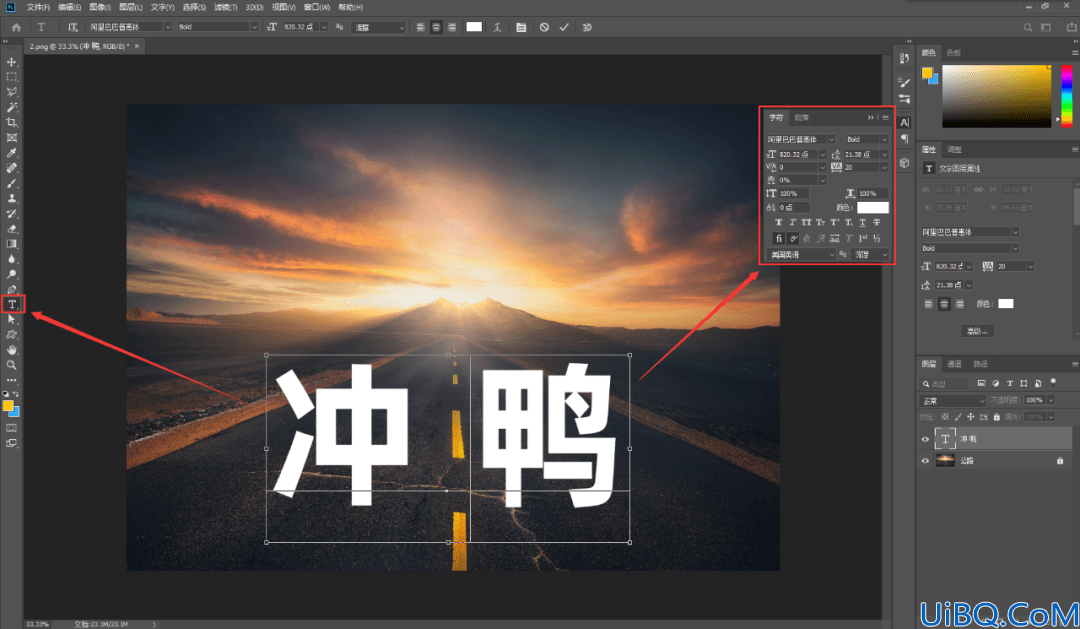Open the 文件 (File) menu
This screenshot has width=1080, height=629.
point(38,7)
